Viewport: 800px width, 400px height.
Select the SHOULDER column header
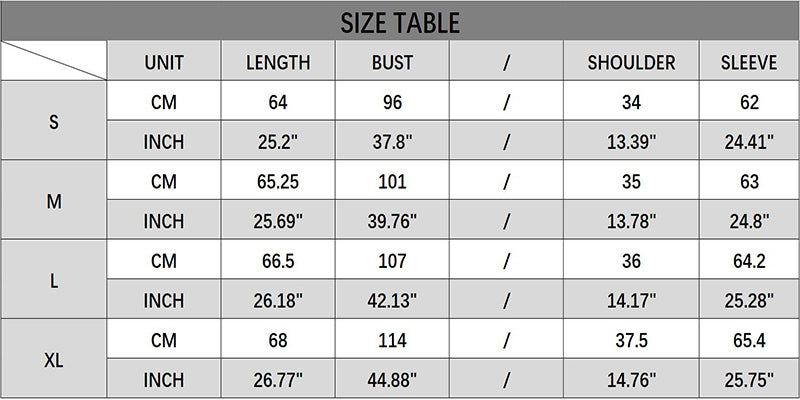(632, 62)
